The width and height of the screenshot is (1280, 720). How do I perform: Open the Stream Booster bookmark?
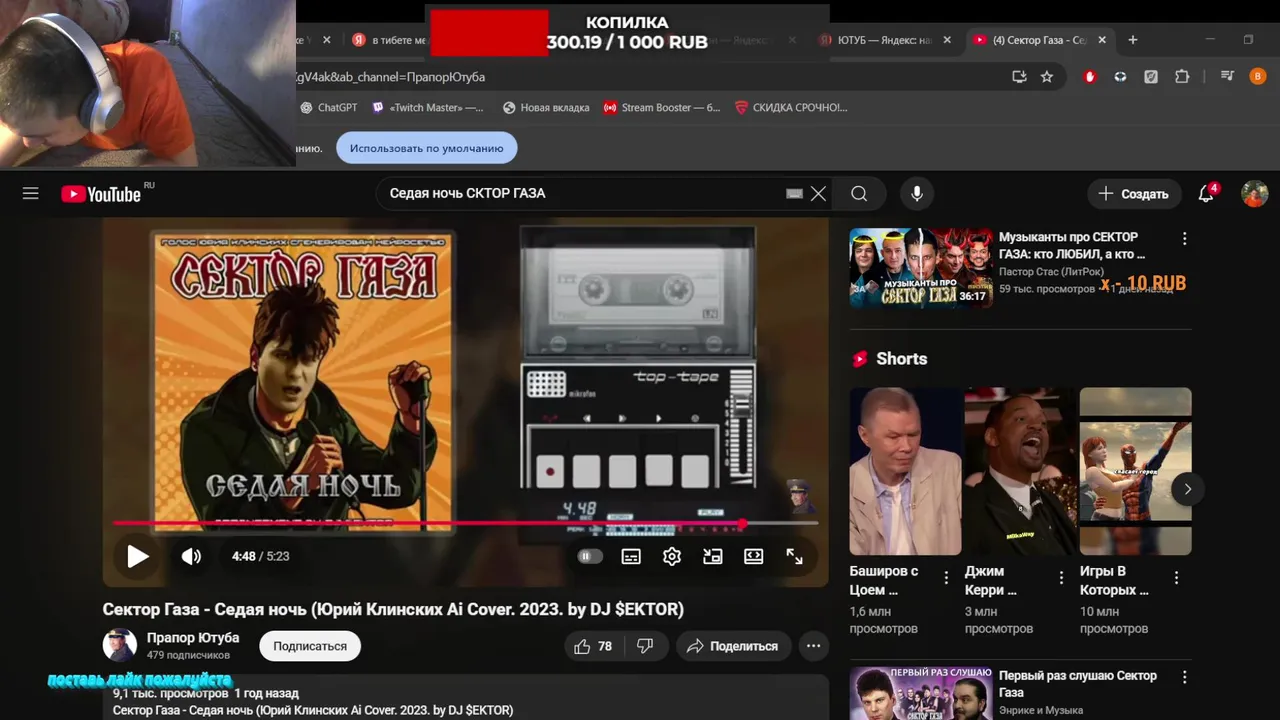click(662, 107)
